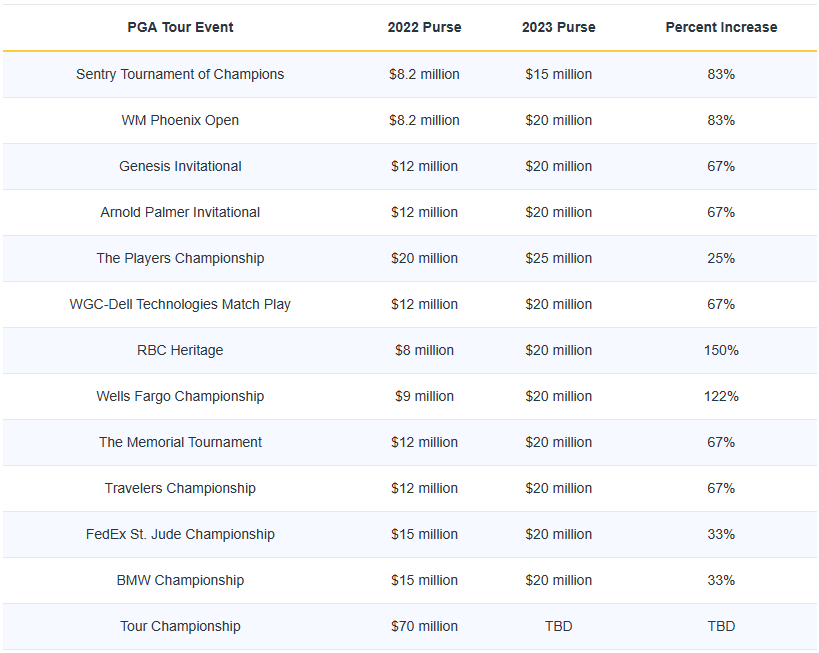Select The Memorial Tournament event name
Screen dimensions: 819x653
tap(180, 442)
